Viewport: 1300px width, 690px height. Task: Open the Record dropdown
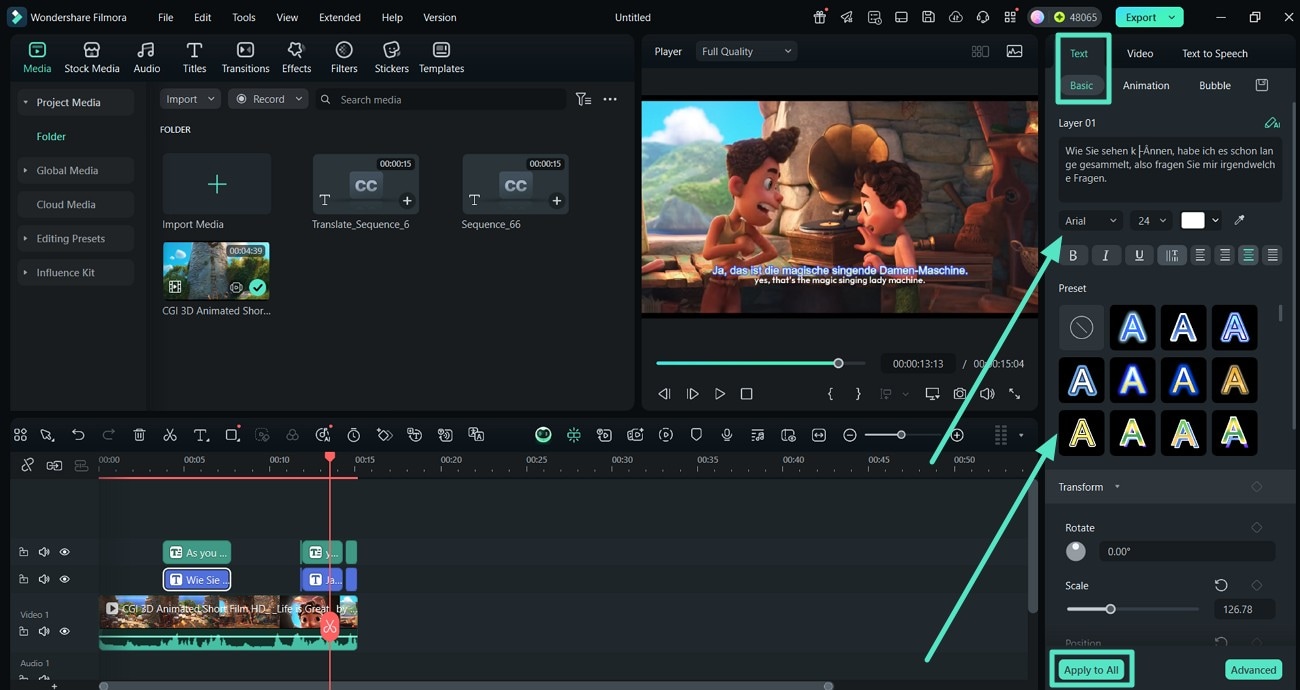[x=267, y=99]
